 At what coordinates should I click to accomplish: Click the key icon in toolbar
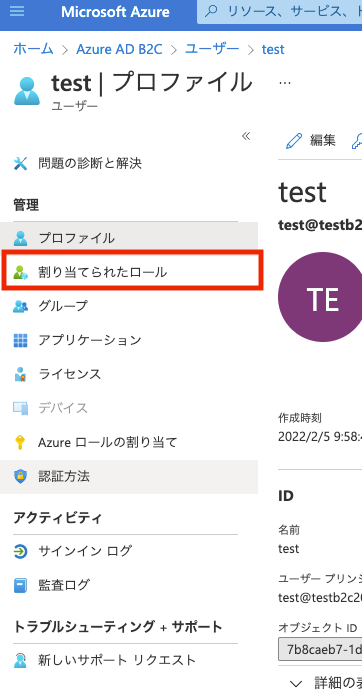click(357, 140)
